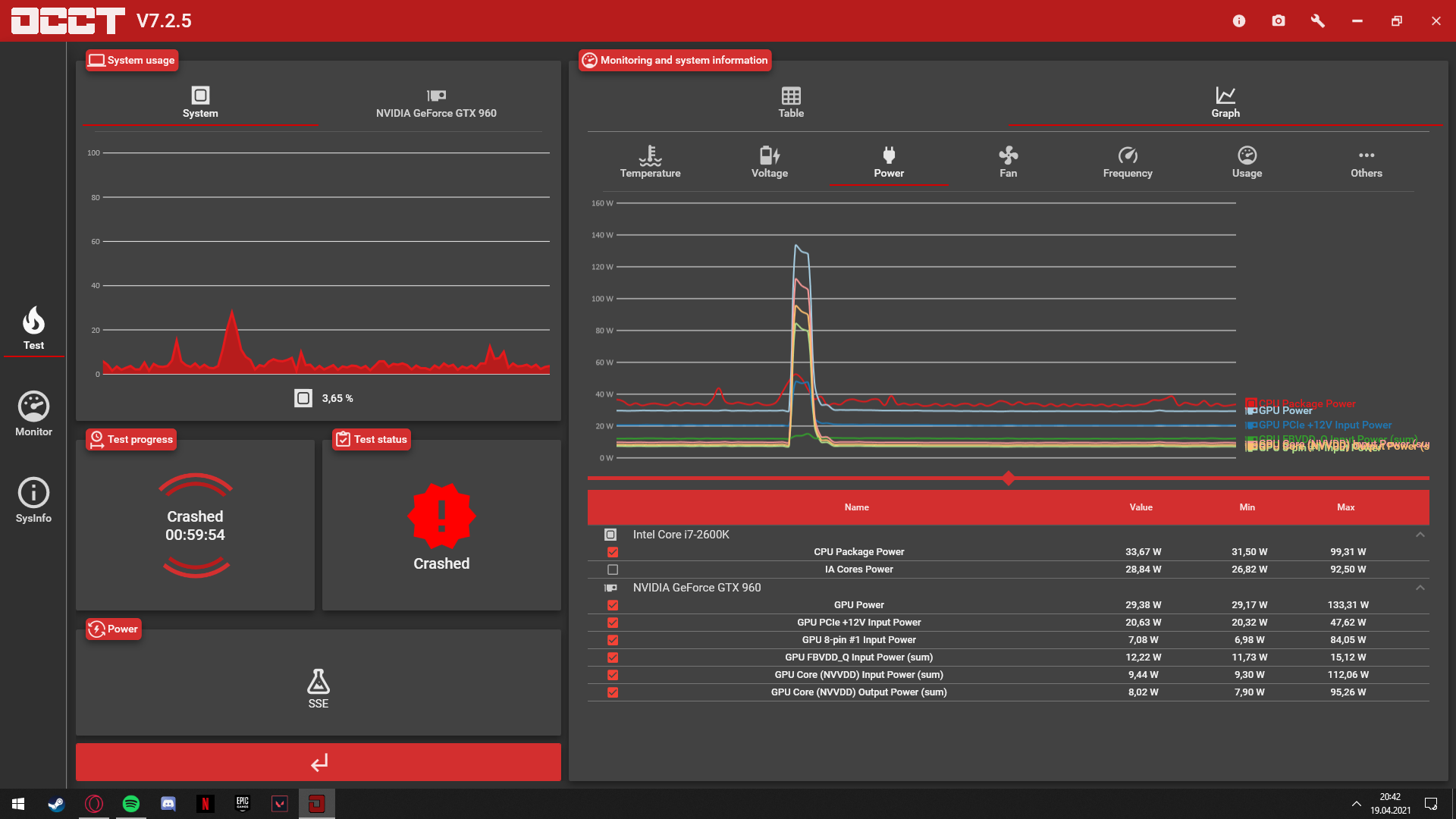The height and width of the screenshot is (819, 1456).
Task: Click the Max column header
Action: click(1345, 507)
